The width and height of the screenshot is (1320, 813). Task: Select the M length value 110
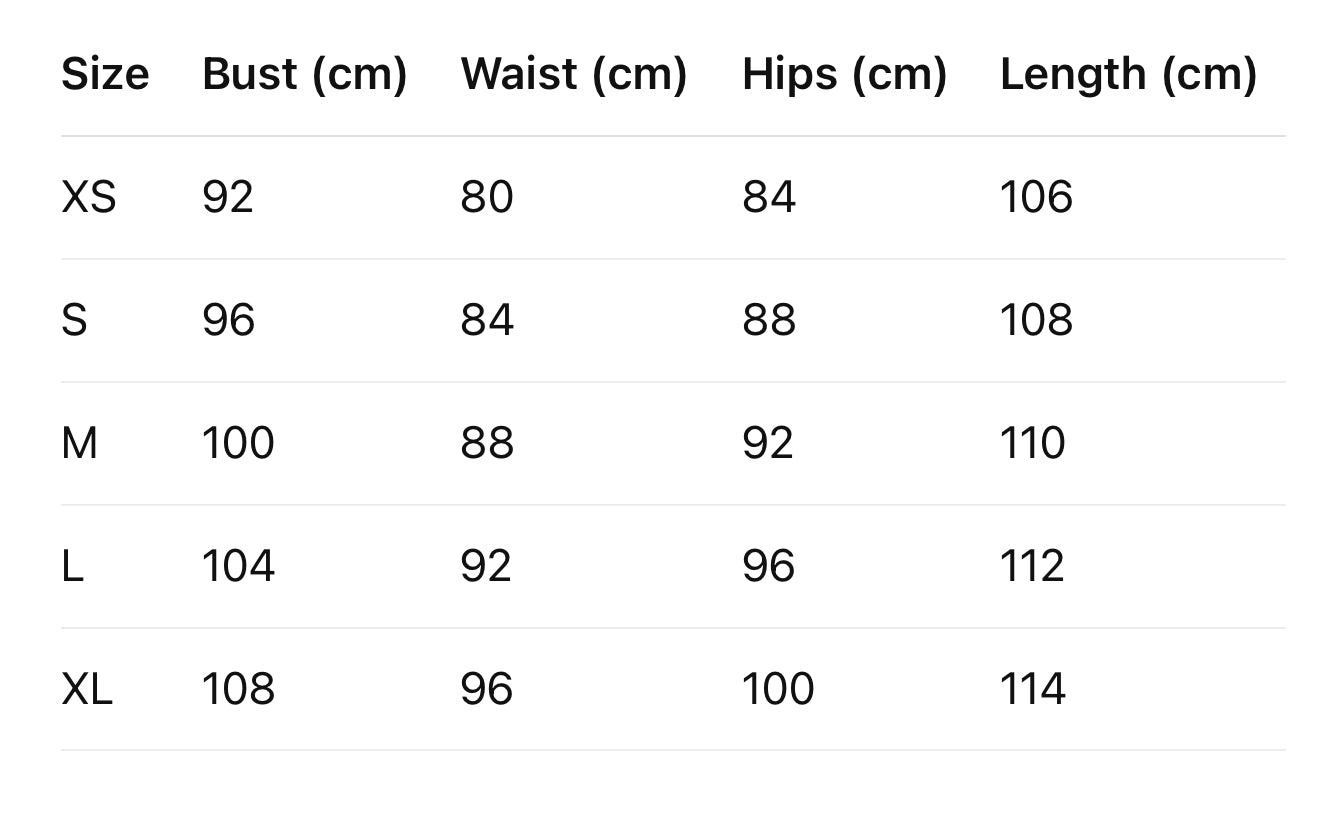point(1033,443)
